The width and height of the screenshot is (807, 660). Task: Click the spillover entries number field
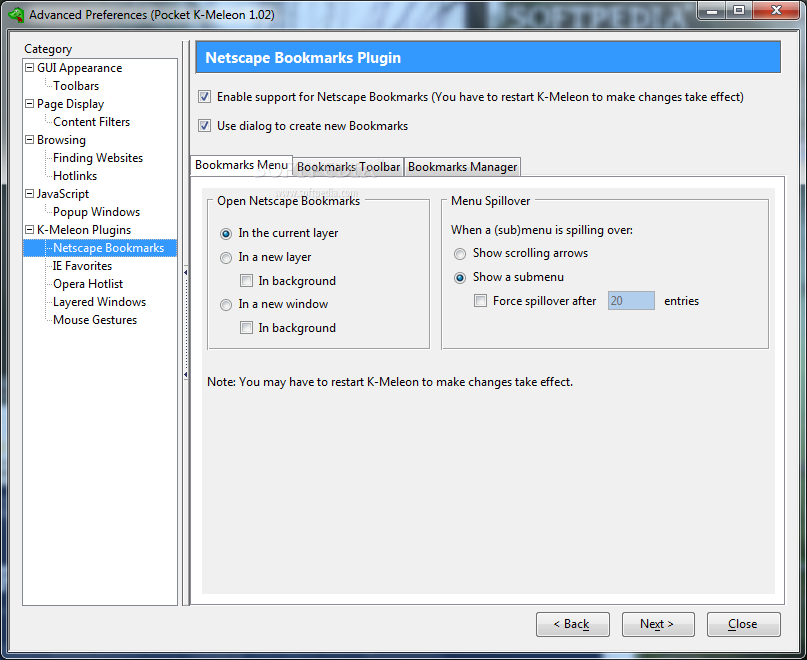pos(631,301)
